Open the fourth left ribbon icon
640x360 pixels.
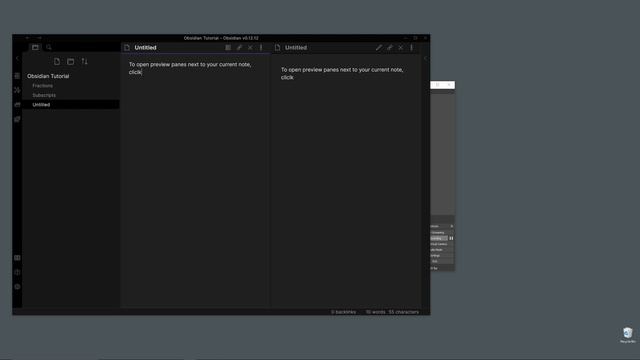tap(17, 119)
